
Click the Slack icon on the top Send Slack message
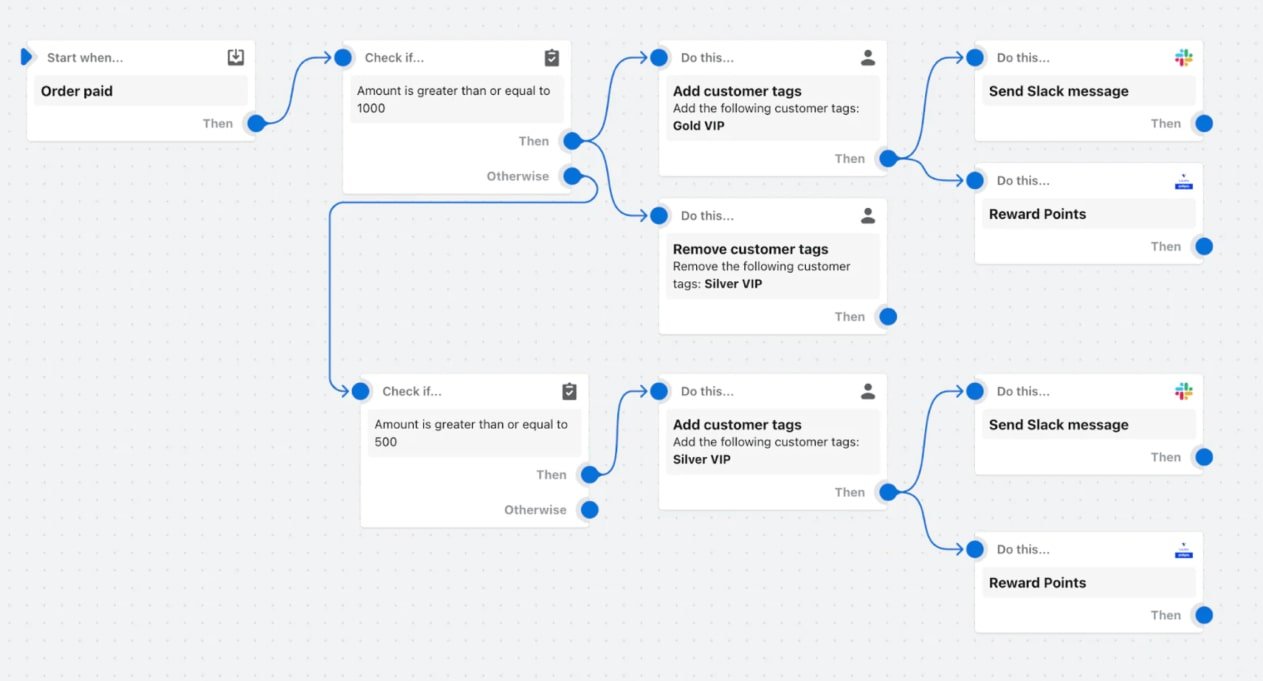[x=1184, y=58]
